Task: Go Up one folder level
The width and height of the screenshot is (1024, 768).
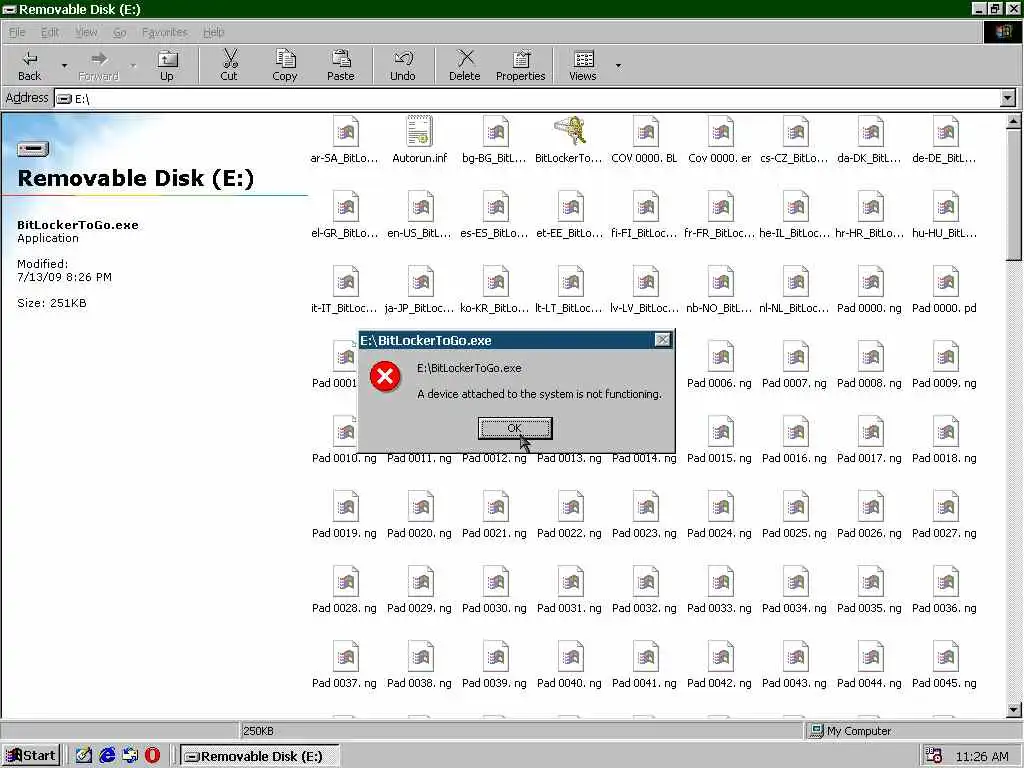Action: pos(167,66)
